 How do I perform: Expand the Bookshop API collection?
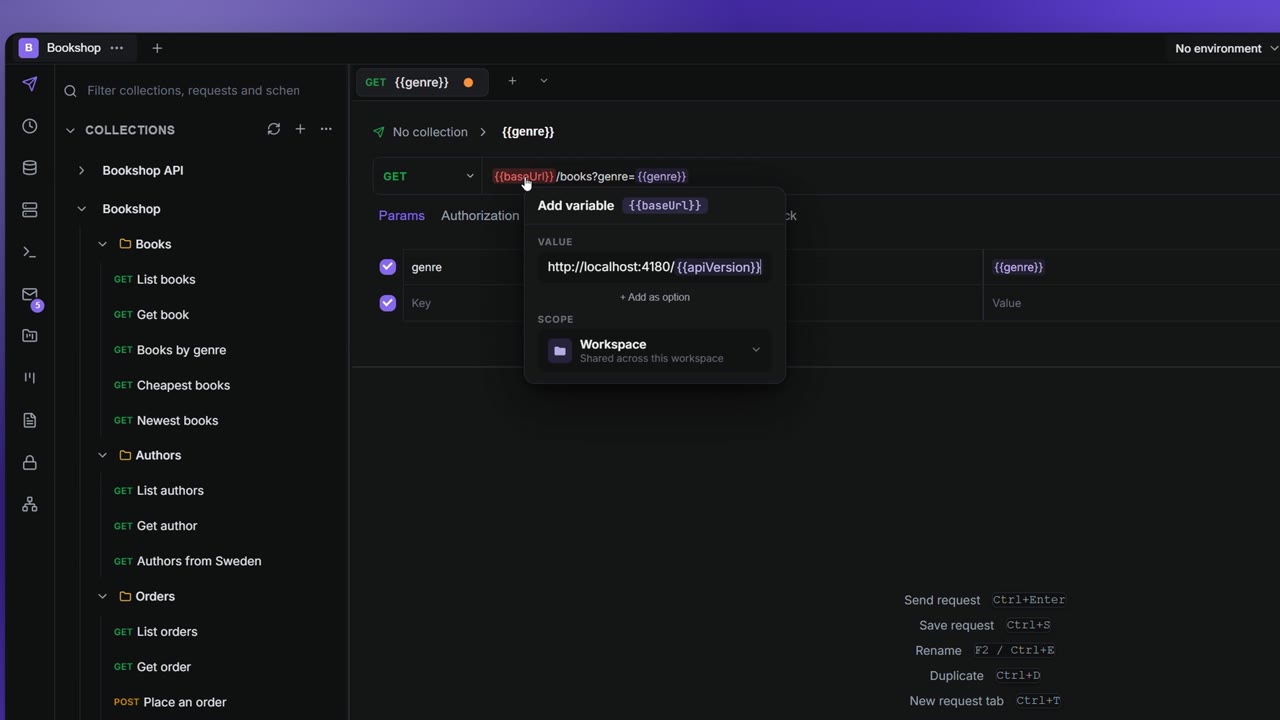pyautogui.click(x=81, y=171)
